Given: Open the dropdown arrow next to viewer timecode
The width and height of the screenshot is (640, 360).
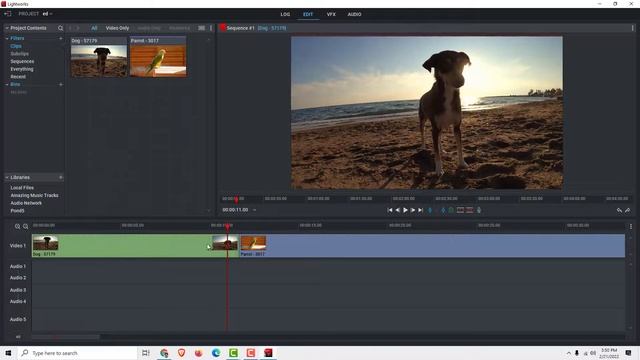Looking at the screenshot, I should (x=255, y=210).
